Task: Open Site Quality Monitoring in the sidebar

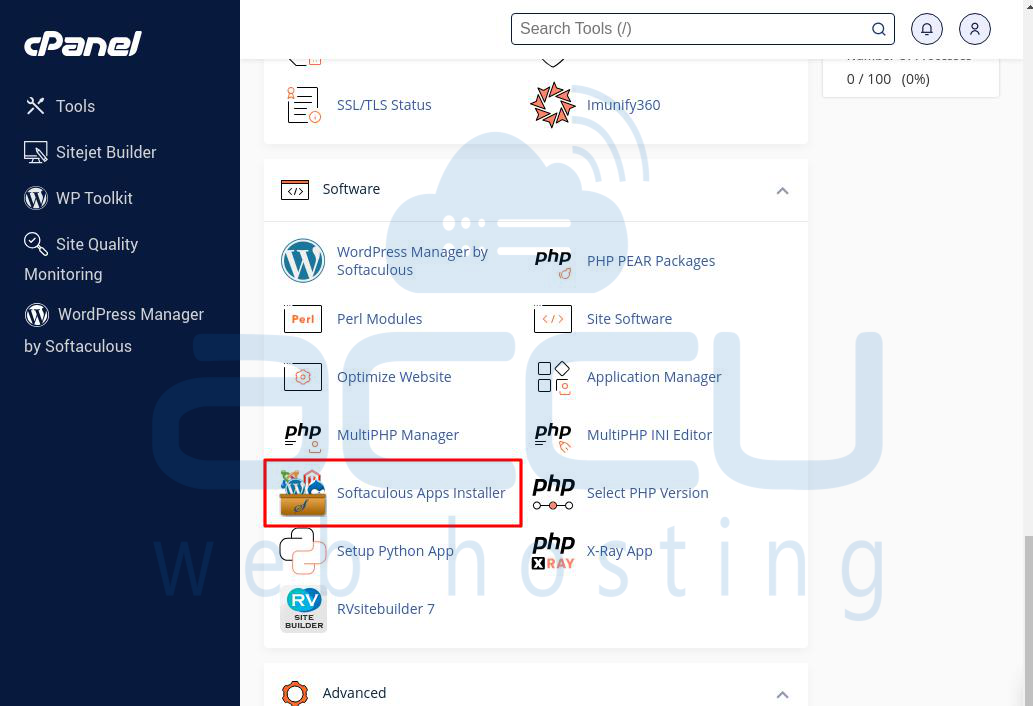Action: (81, 258)
